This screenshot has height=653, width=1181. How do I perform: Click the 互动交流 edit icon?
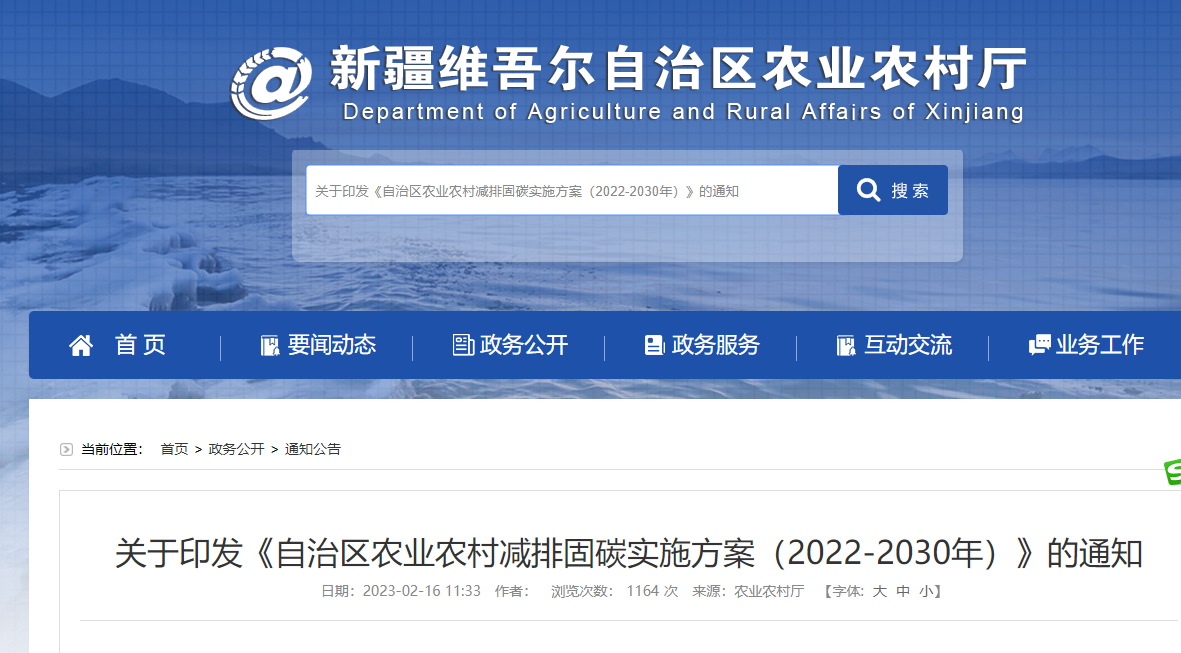tap(846, 345)
